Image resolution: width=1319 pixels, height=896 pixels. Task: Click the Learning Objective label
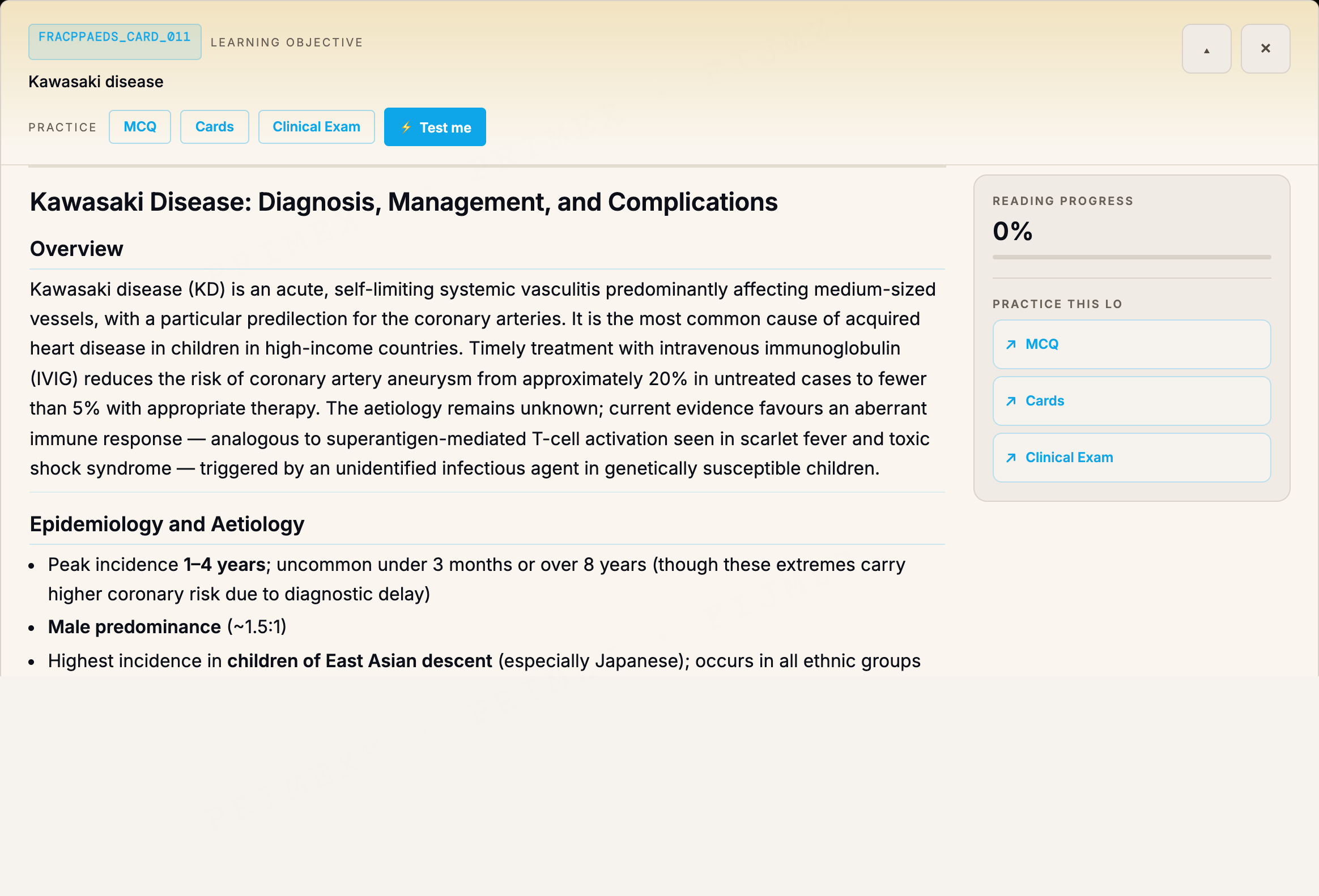[x=287, y=42]
